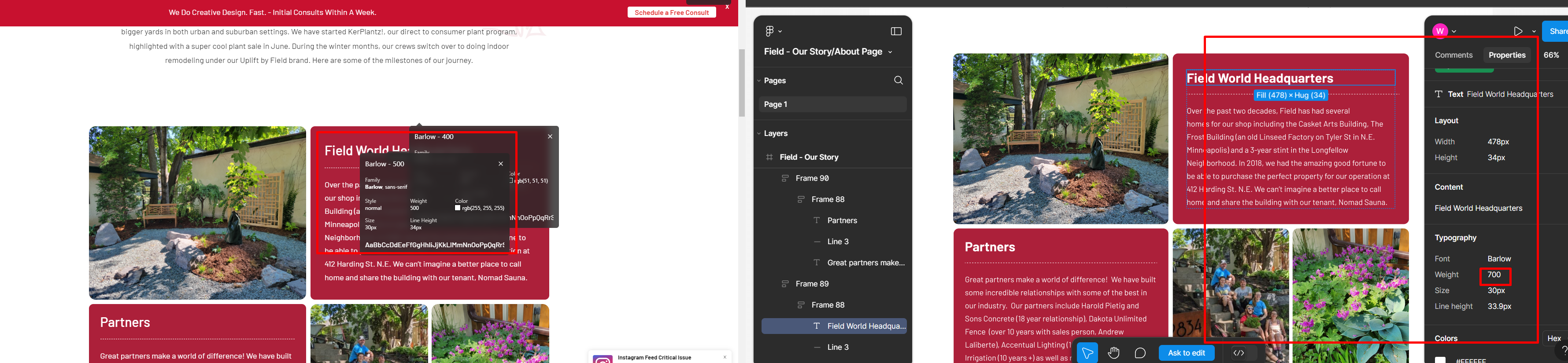Collapse the Layers section

pyautogui.click(x=759, y=133)
